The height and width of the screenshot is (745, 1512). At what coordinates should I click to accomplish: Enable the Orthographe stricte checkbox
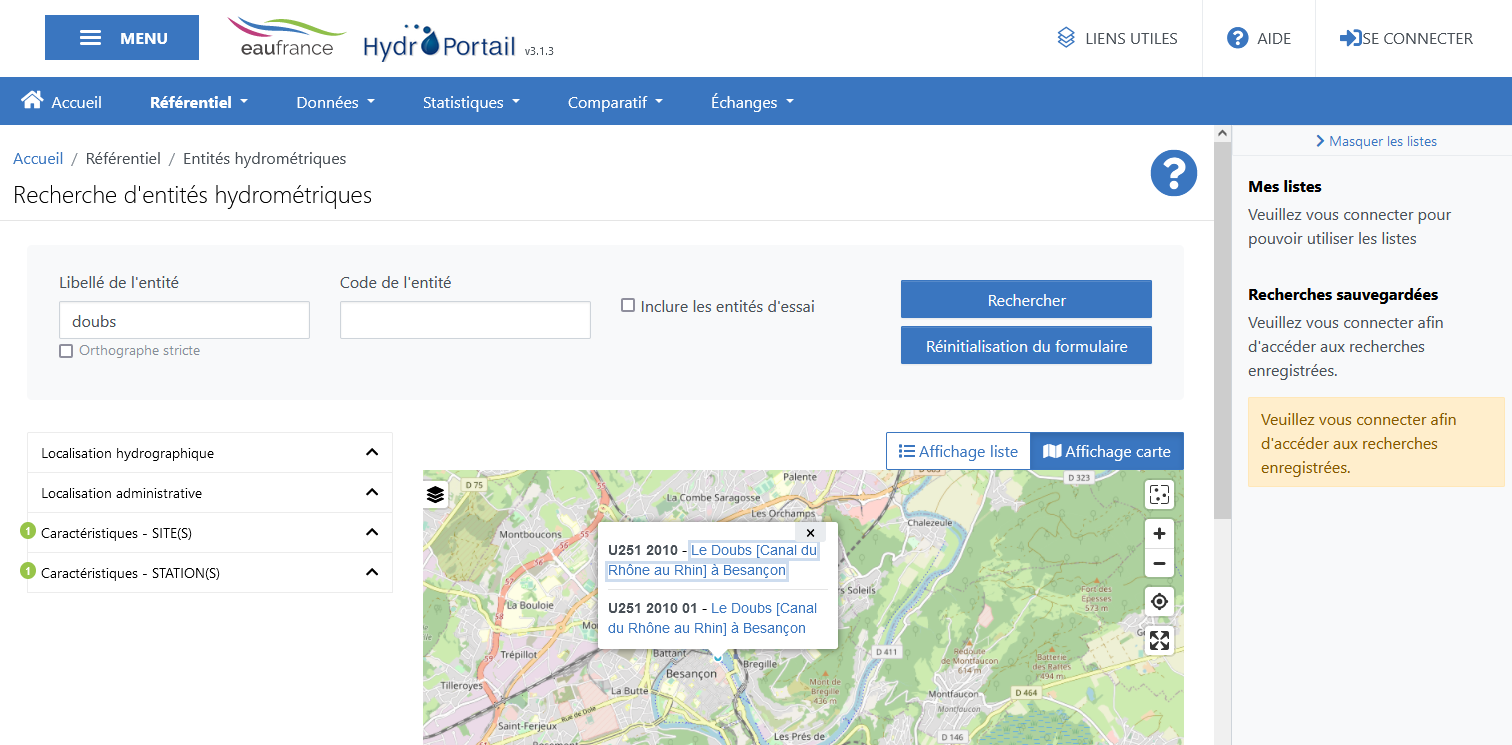pos(66,351)
